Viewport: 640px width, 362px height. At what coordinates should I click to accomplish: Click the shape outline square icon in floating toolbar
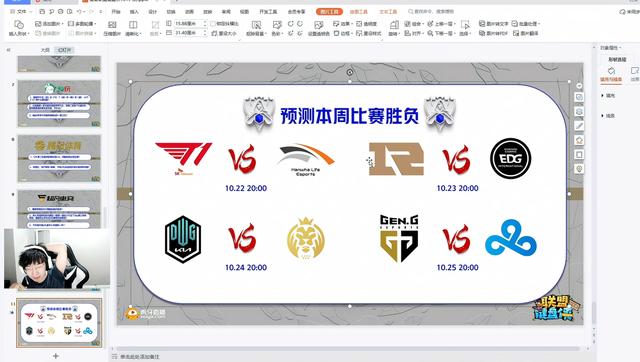[579, 154]
